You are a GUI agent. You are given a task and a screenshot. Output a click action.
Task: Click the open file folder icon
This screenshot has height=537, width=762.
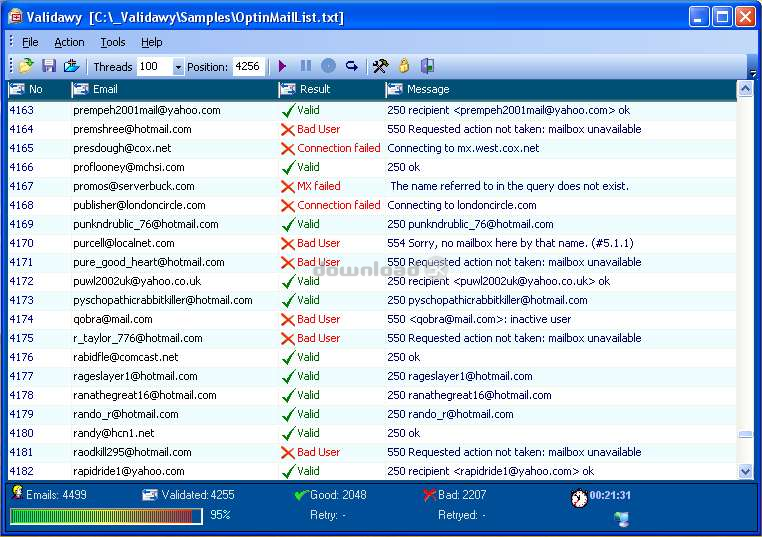(27, 67)
